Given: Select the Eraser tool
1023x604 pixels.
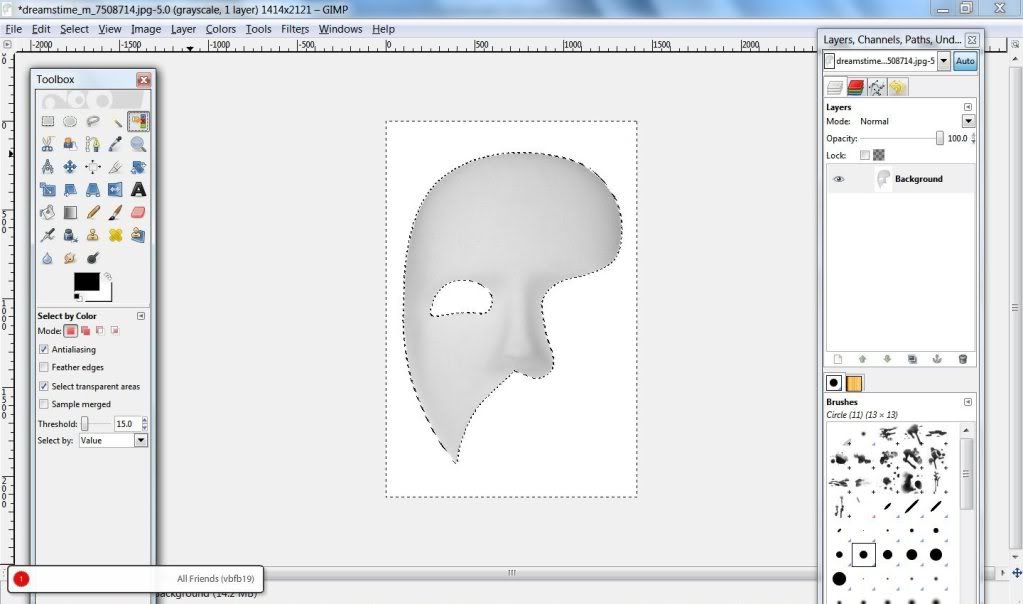Looking at the screenshot, I should pos(138,212).
